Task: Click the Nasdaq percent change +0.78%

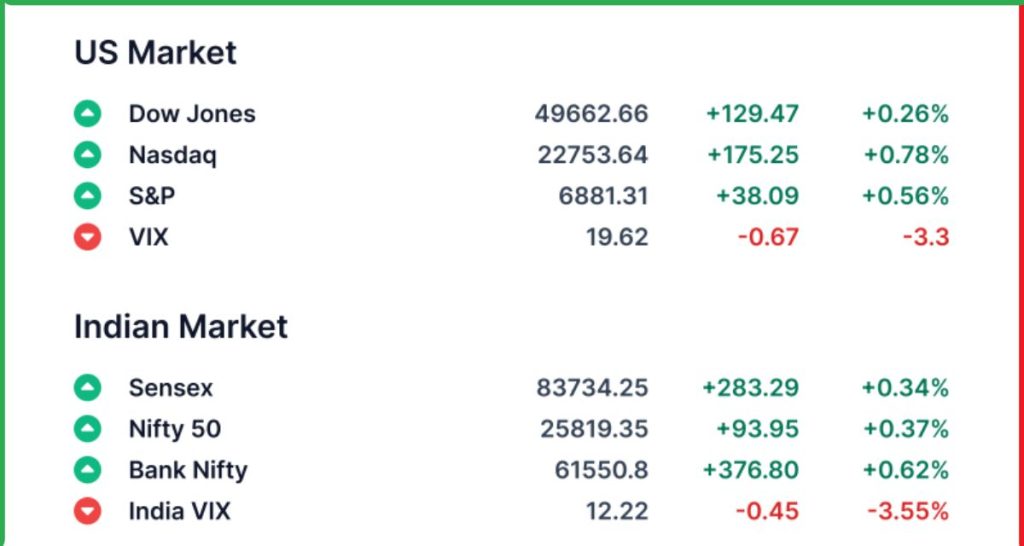Action: point(905,155)
